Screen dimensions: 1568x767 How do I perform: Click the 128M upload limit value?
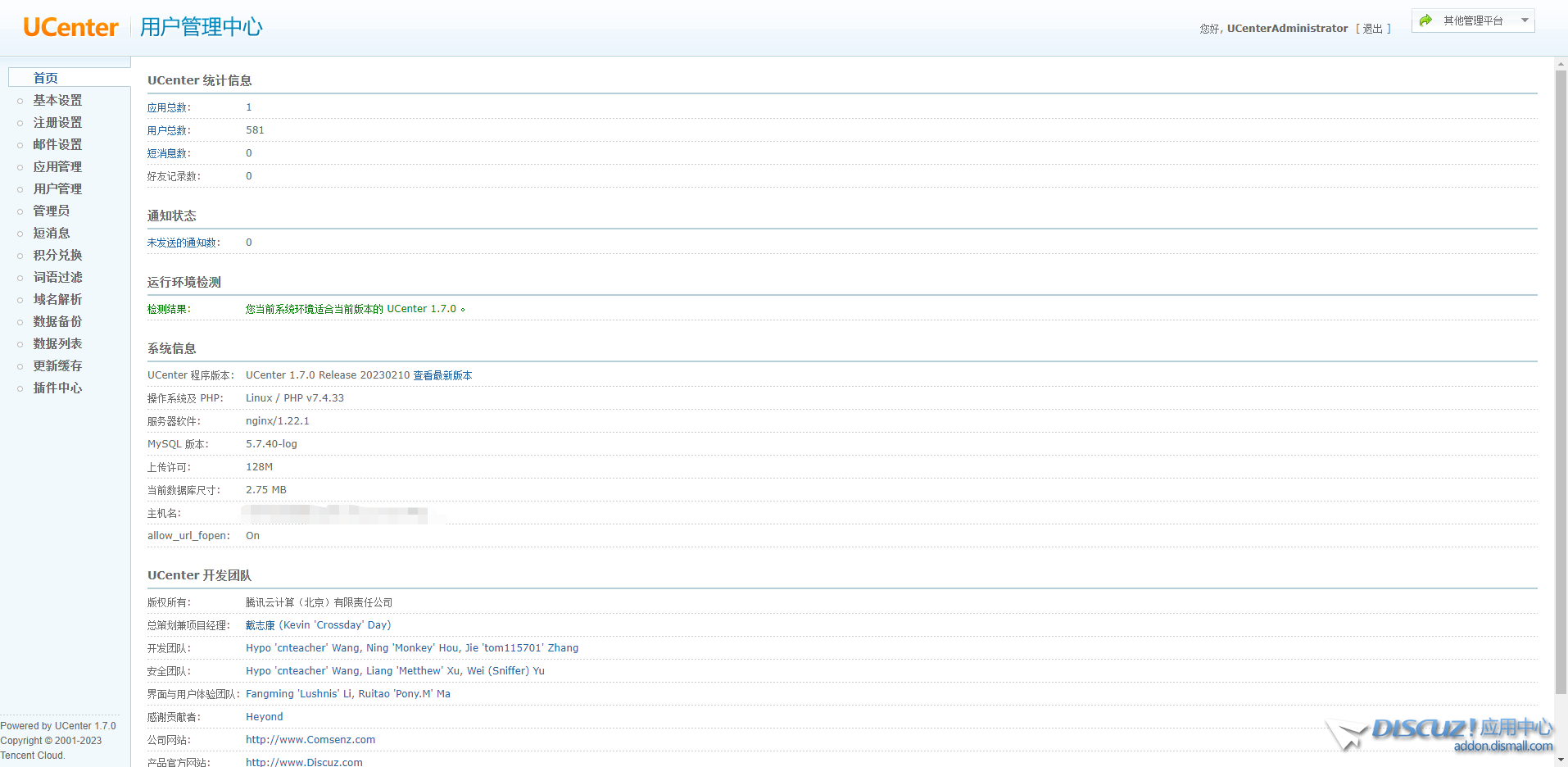tap(260, 467)
